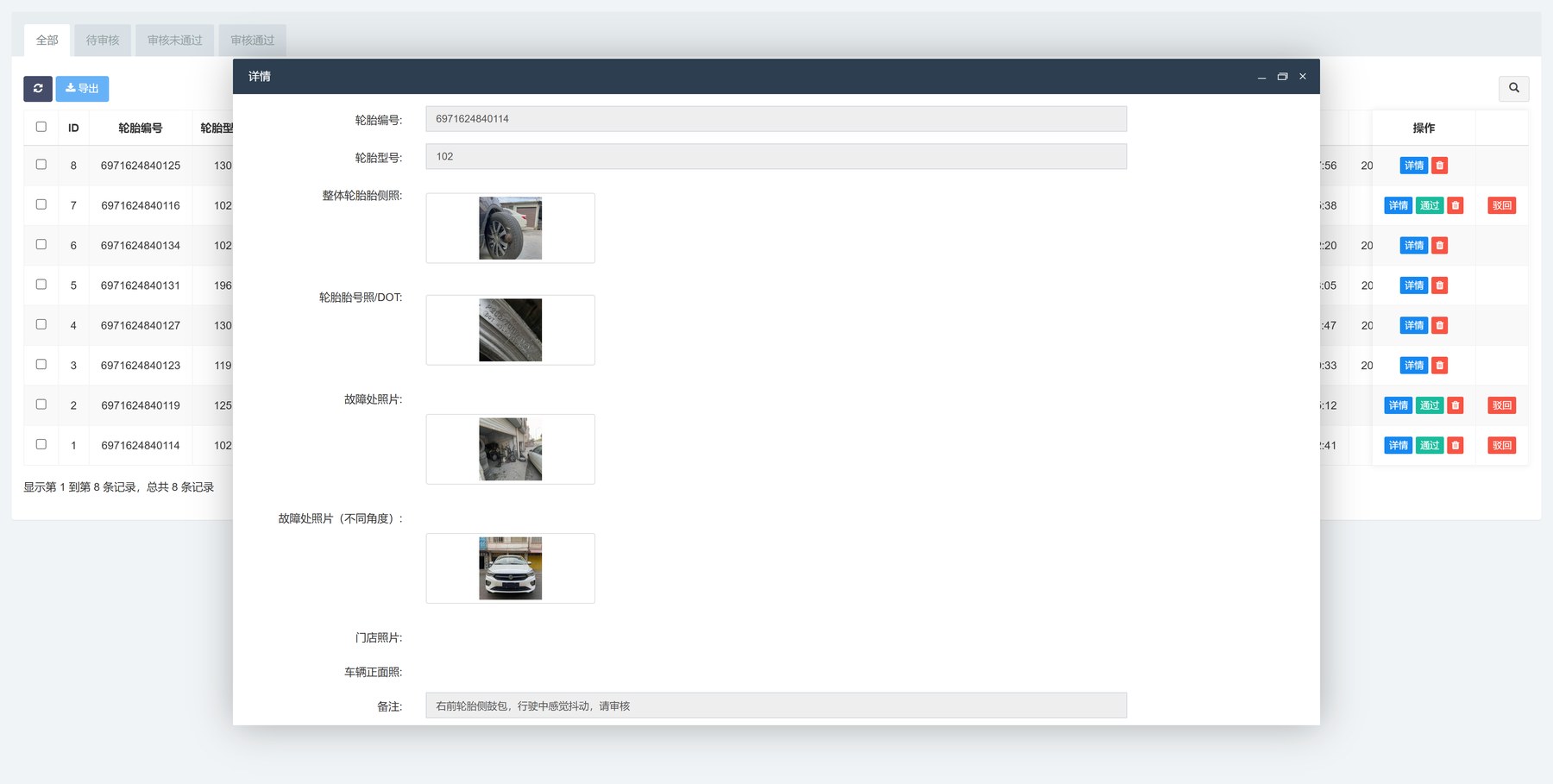Check the box for row 6971624840127
This screenshot has width=1553, height=784.
(x=41, y=324)
